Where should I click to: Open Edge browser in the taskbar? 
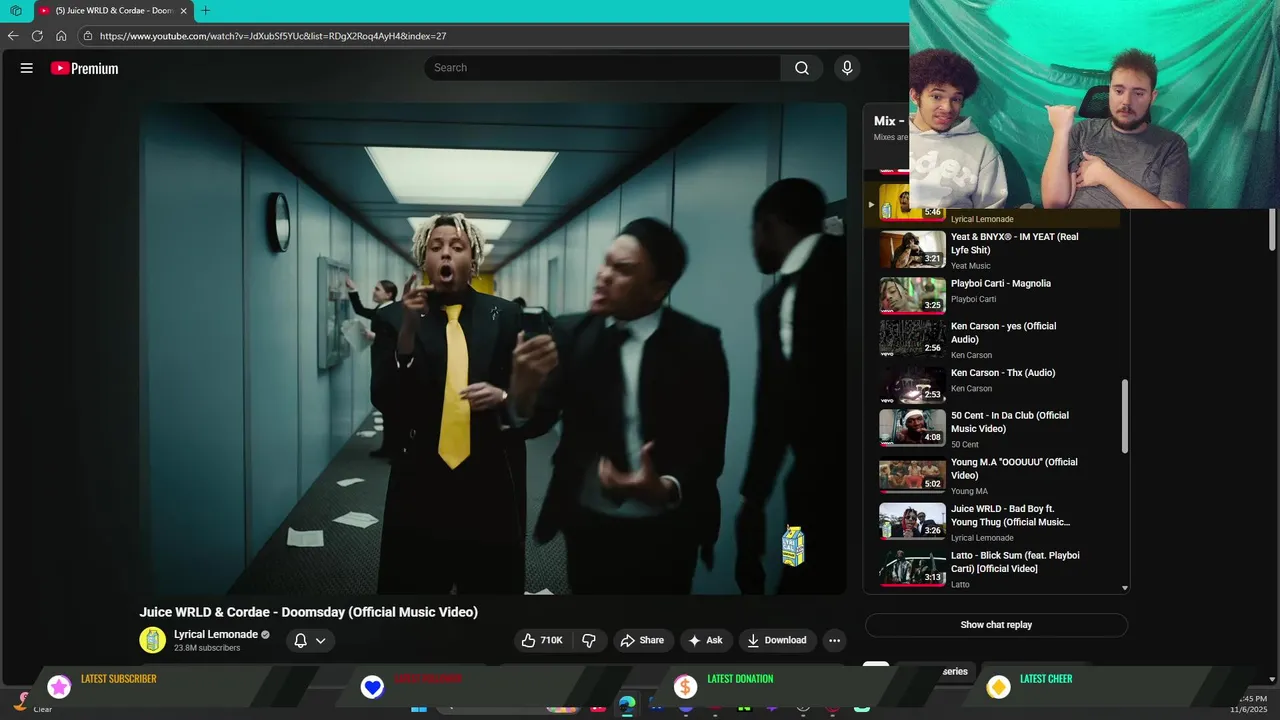tap(627, 706)
